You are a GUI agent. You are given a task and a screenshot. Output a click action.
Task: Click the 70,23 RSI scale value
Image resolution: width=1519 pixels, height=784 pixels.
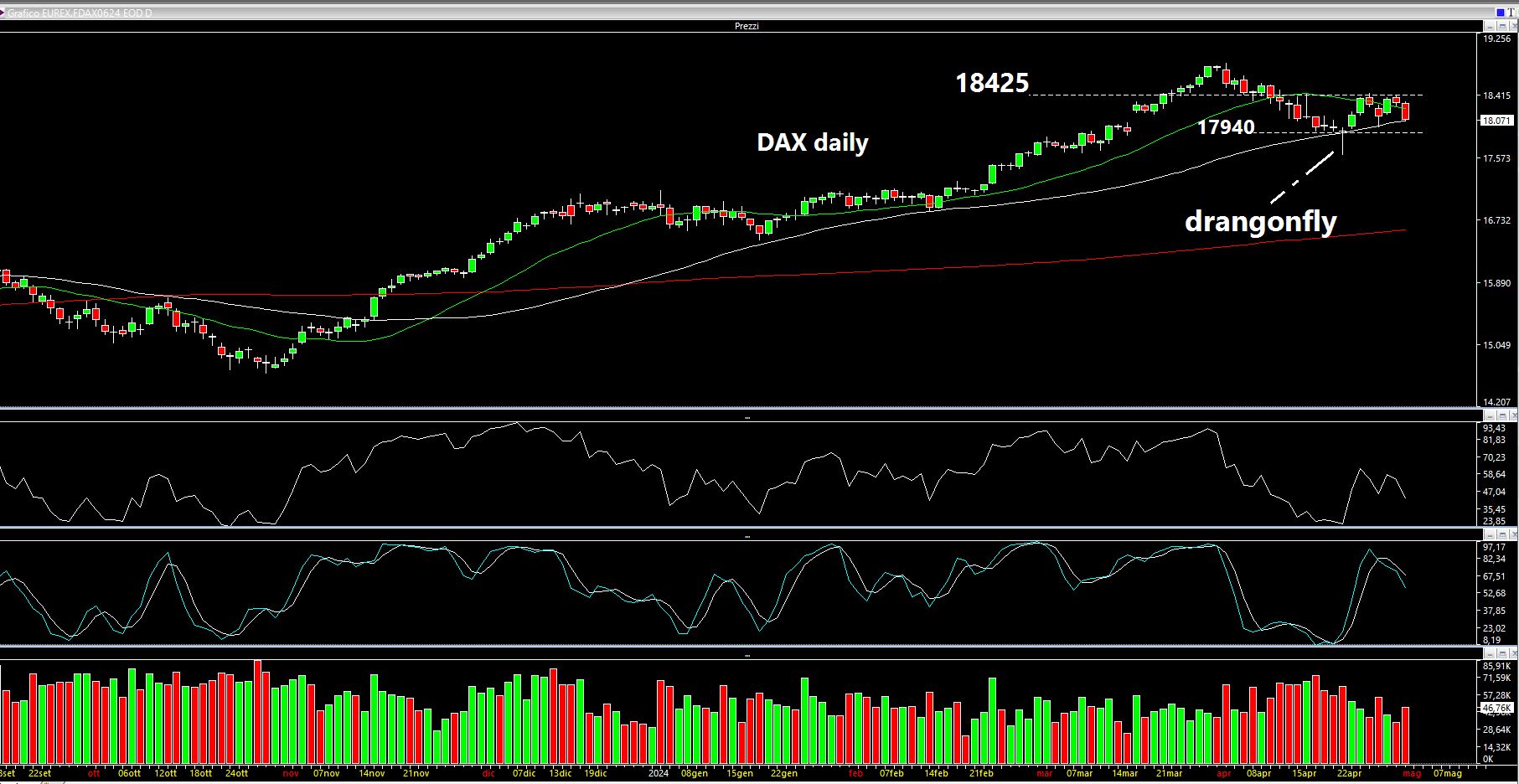pos(1494,457)
